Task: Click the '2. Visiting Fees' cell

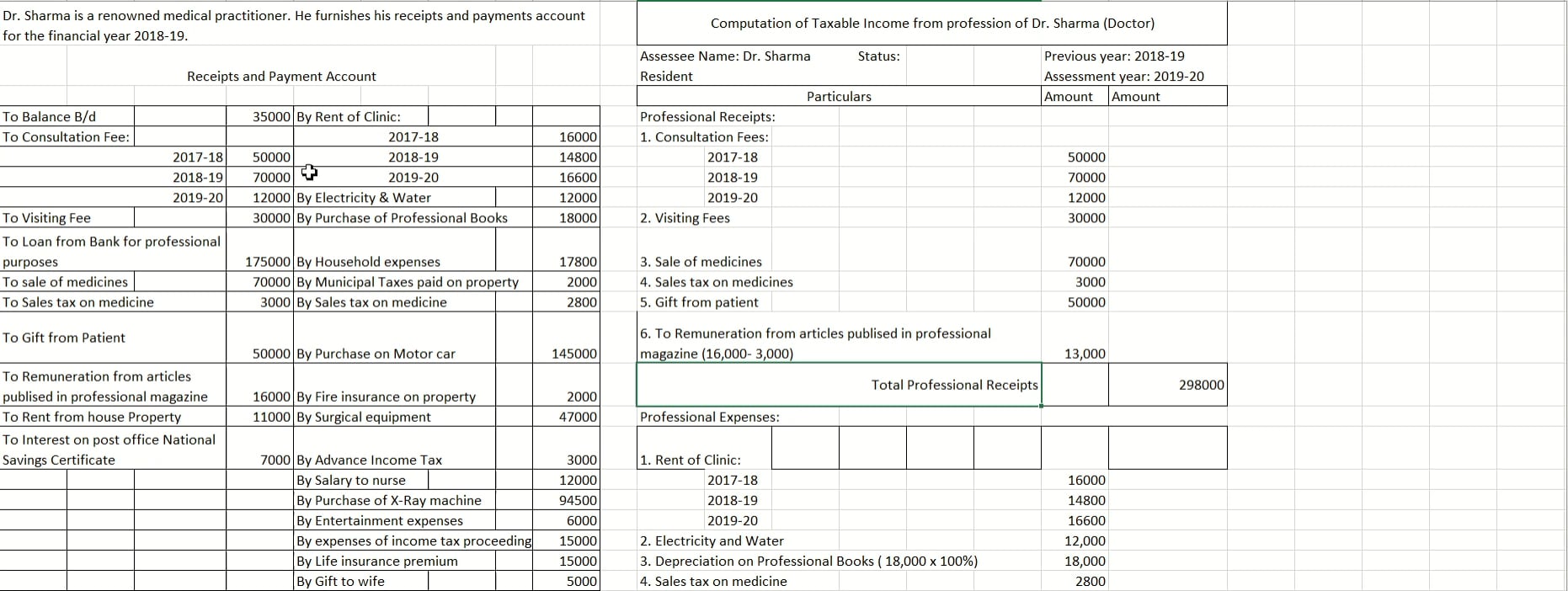Action: coord(685,218)
